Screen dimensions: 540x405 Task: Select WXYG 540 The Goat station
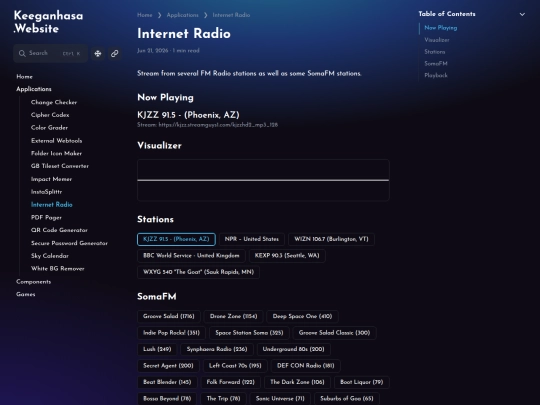coord(198,272)
